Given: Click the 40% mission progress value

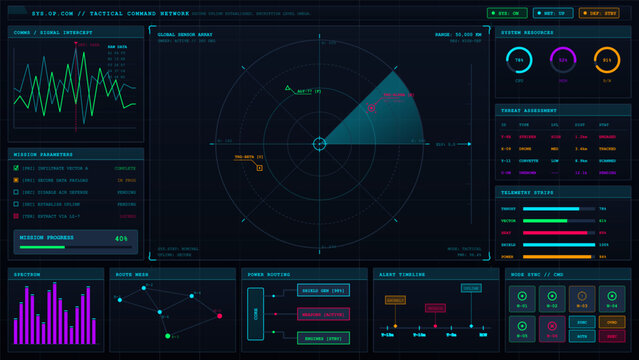Looking at the screenshot, I should (x=121, y=239).
